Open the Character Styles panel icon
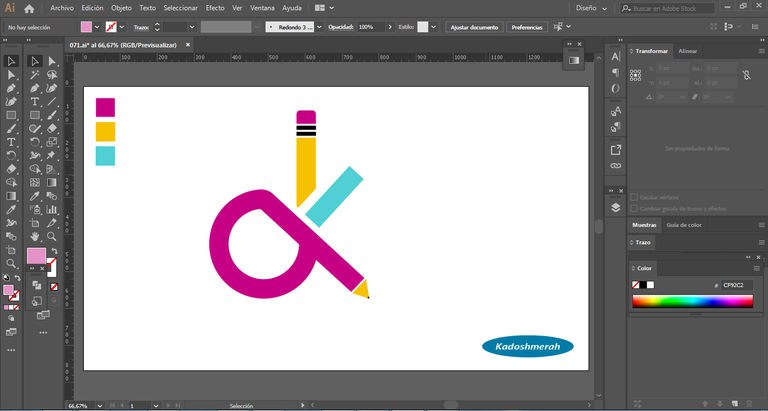 (616, 112)
